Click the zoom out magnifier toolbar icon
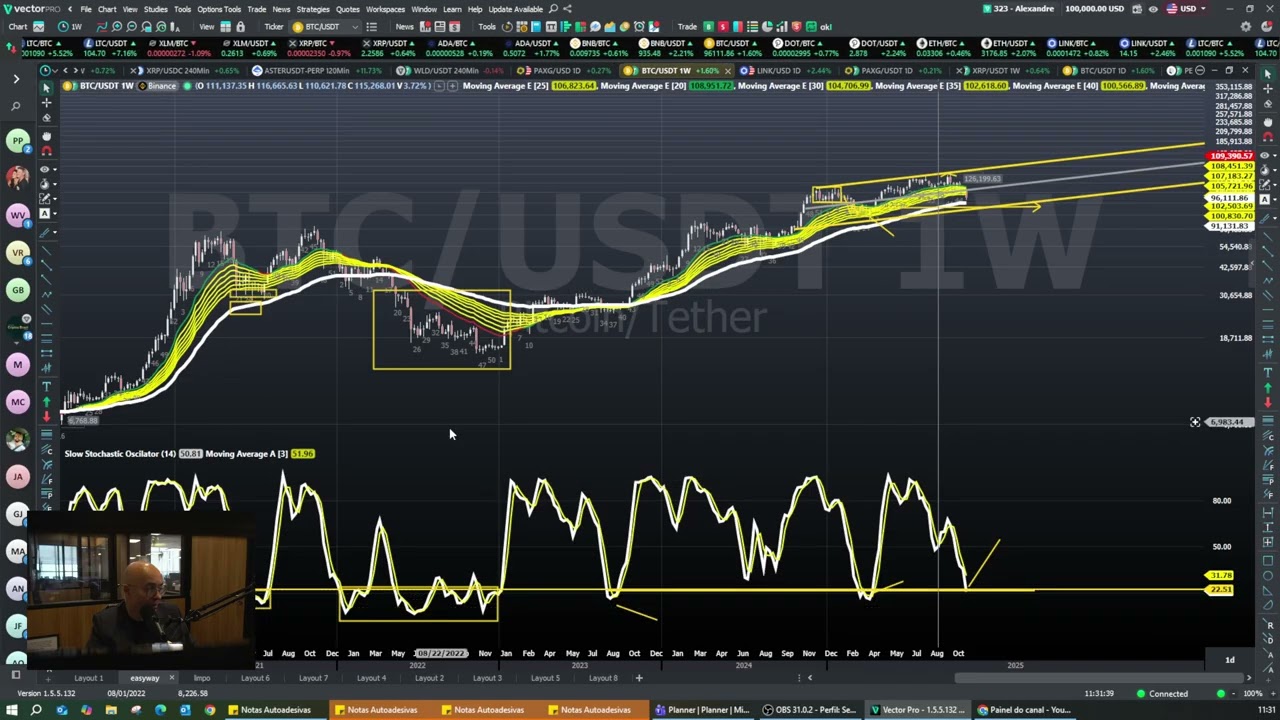The height and width of the screenshot is (720, 1280). pyautogui.click(x=131, y=26)
